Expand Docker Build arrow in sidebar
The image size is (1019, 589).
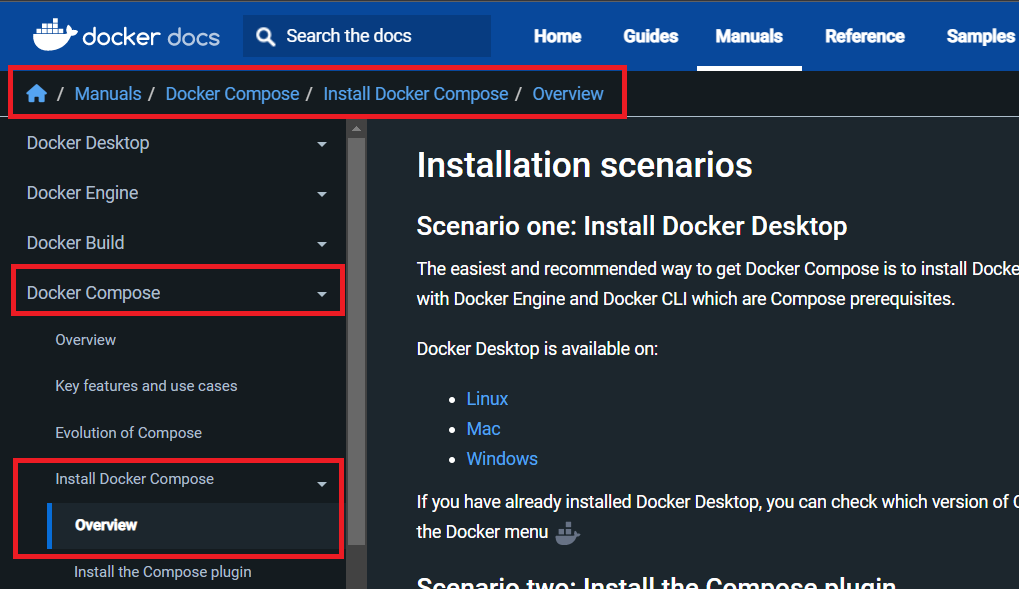point(322,244)
